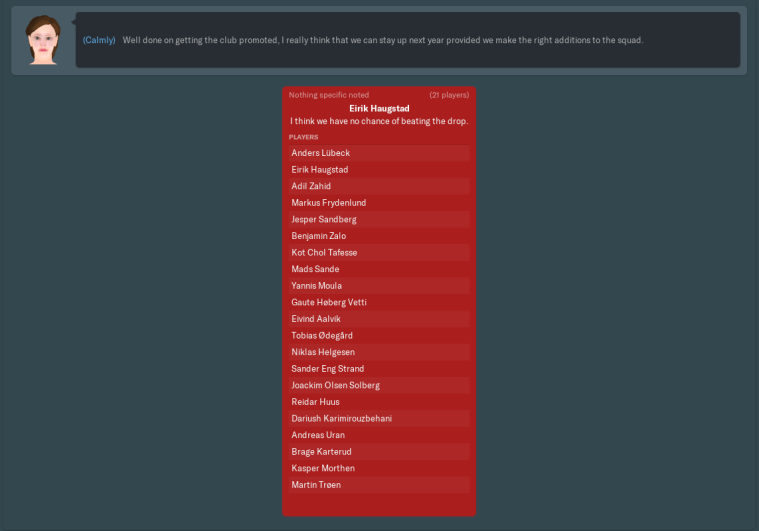Select Dariush Karimirouzbehani in the list
Viewport: 759px width, 531px height.
(342, 418)
